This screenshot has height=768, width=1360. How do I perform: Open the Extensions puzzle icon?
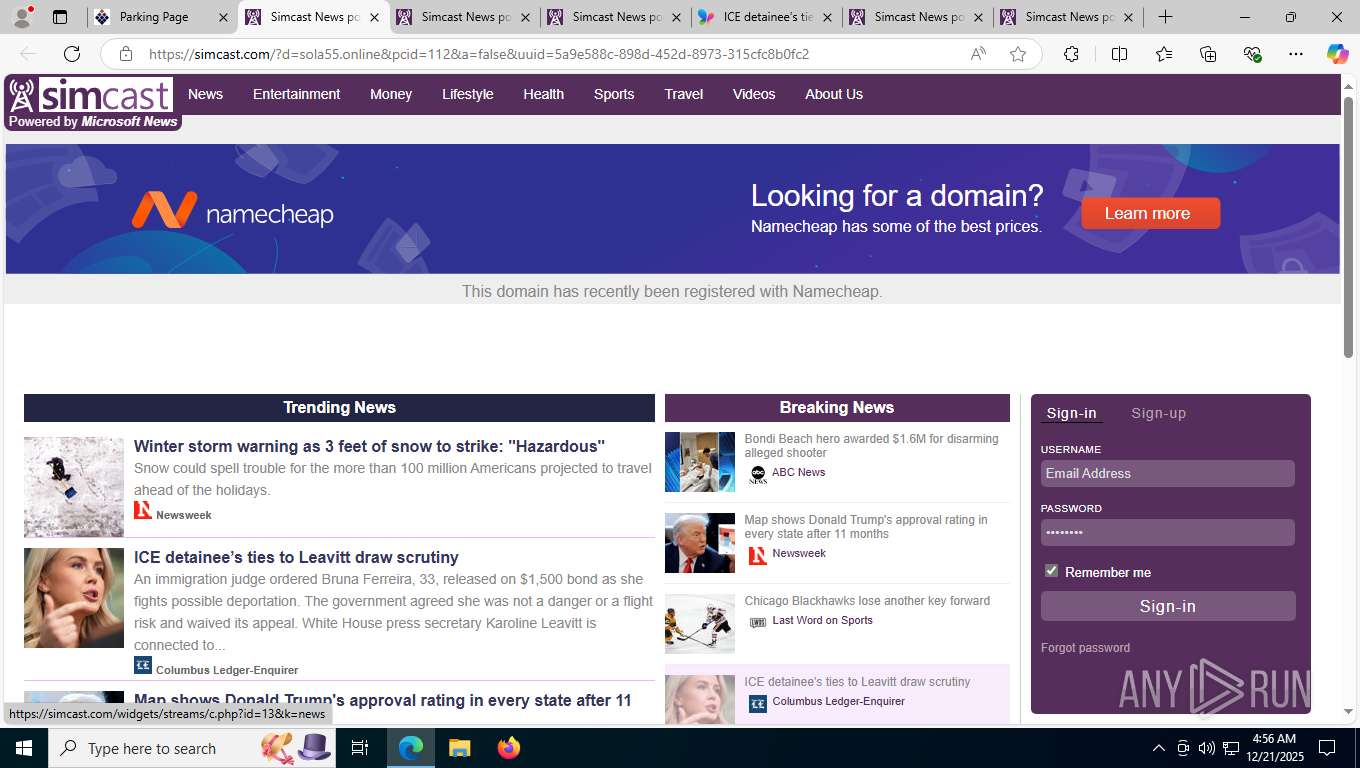[1071, 54]
